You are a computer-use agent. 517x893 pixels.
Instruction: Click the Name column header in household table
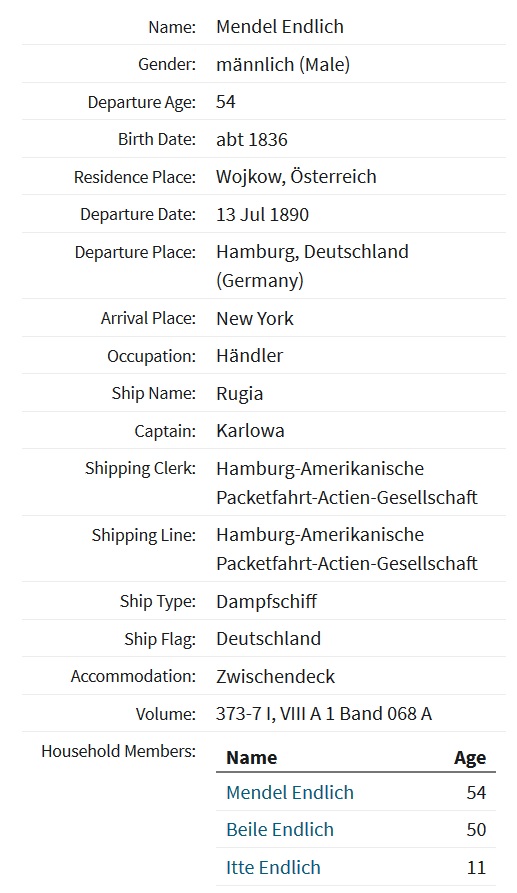point(252,758)
